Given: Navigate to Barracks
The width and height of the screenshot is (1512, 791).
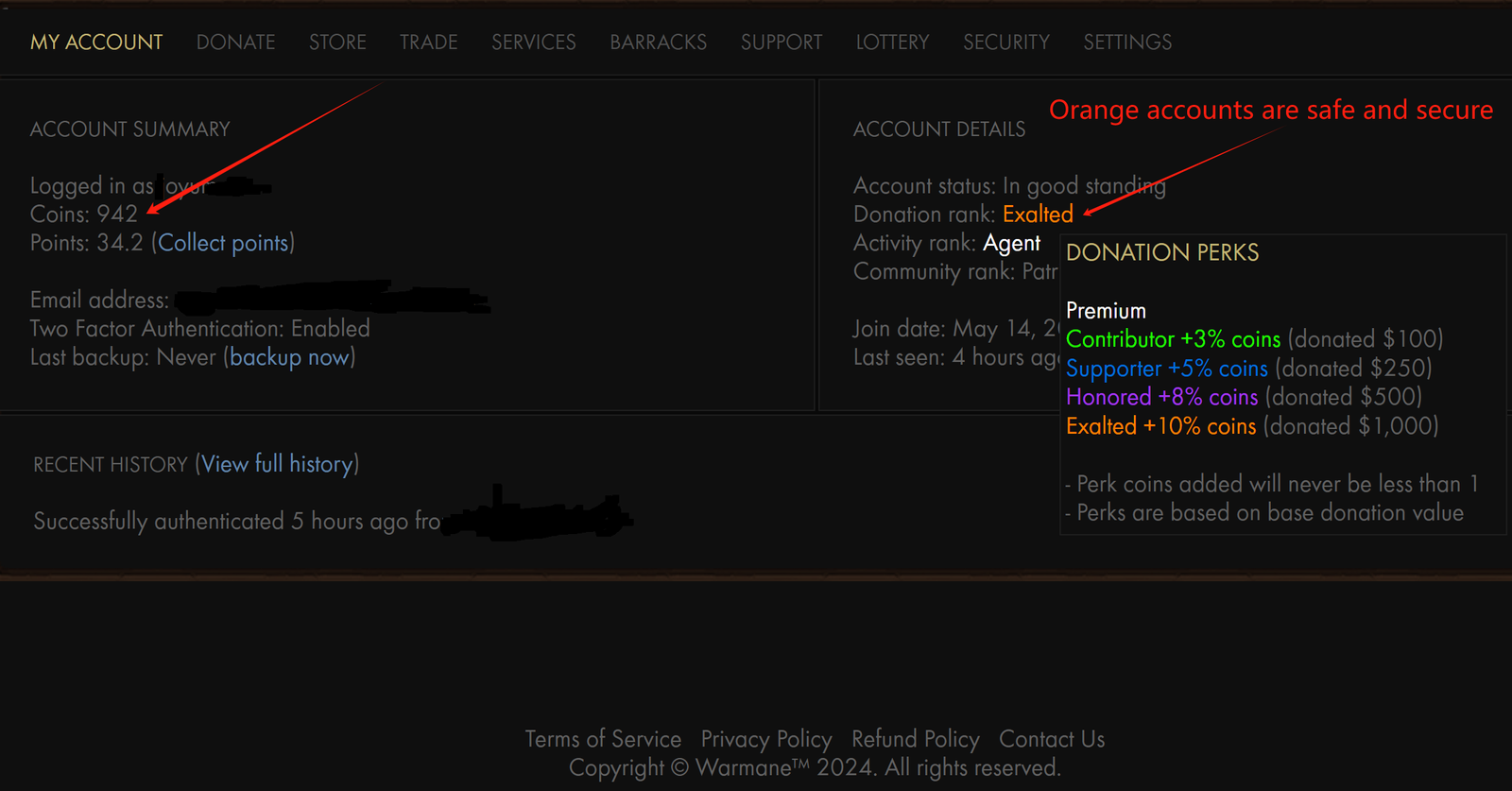Looking at the screenshot, I should click(x=659, y=43).
